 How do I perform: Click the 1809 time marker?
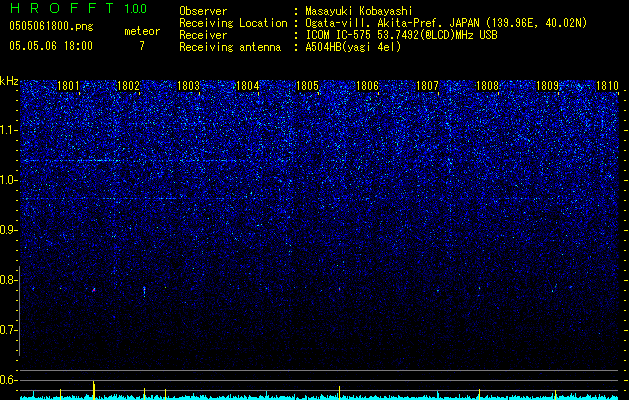[547, 86]
